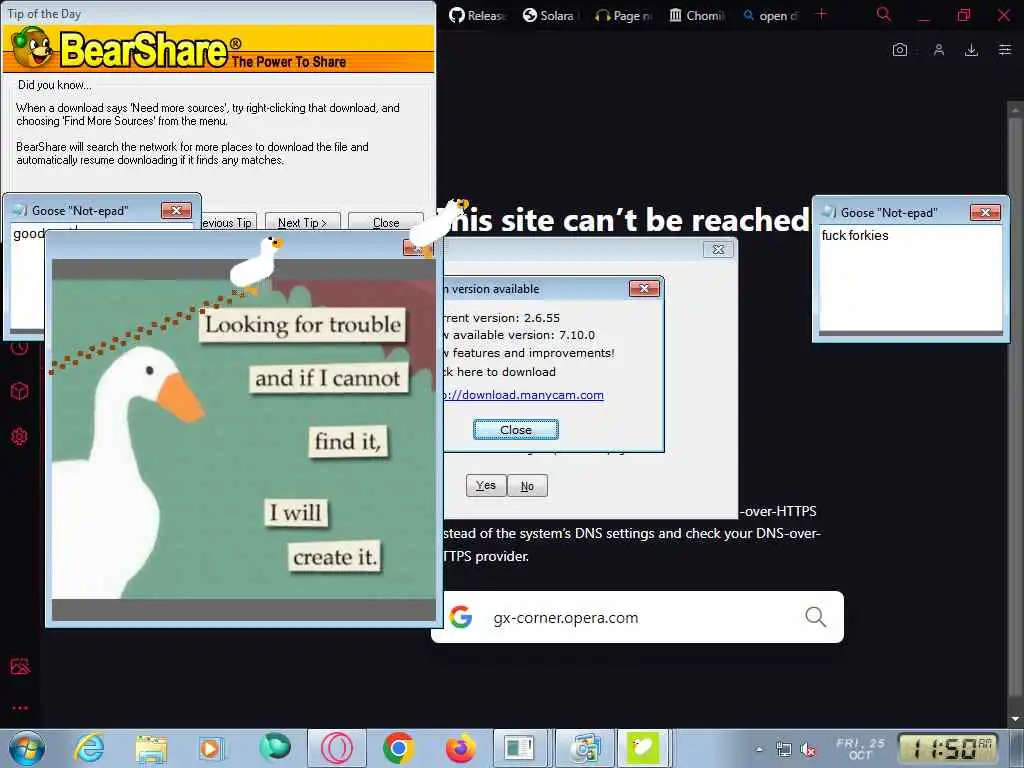Click Next Tip in BearShare dialog
The height and width of the screenshot is (768, 1024).
pyautogui.click(x=302, y=223)
